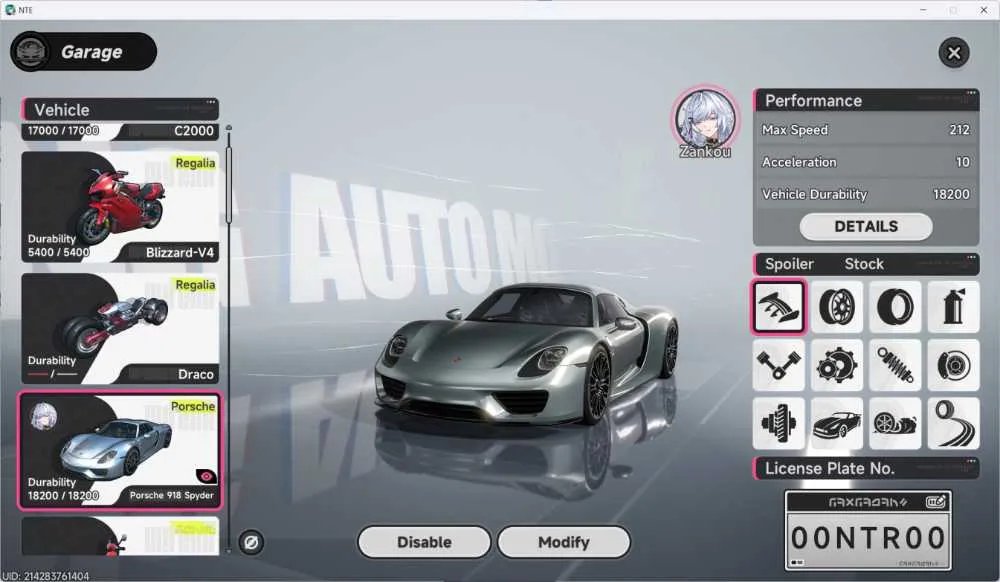Click the circular slash icon below vehicle list
This screenshot has height=582, width=1000.
pos(251,542)
